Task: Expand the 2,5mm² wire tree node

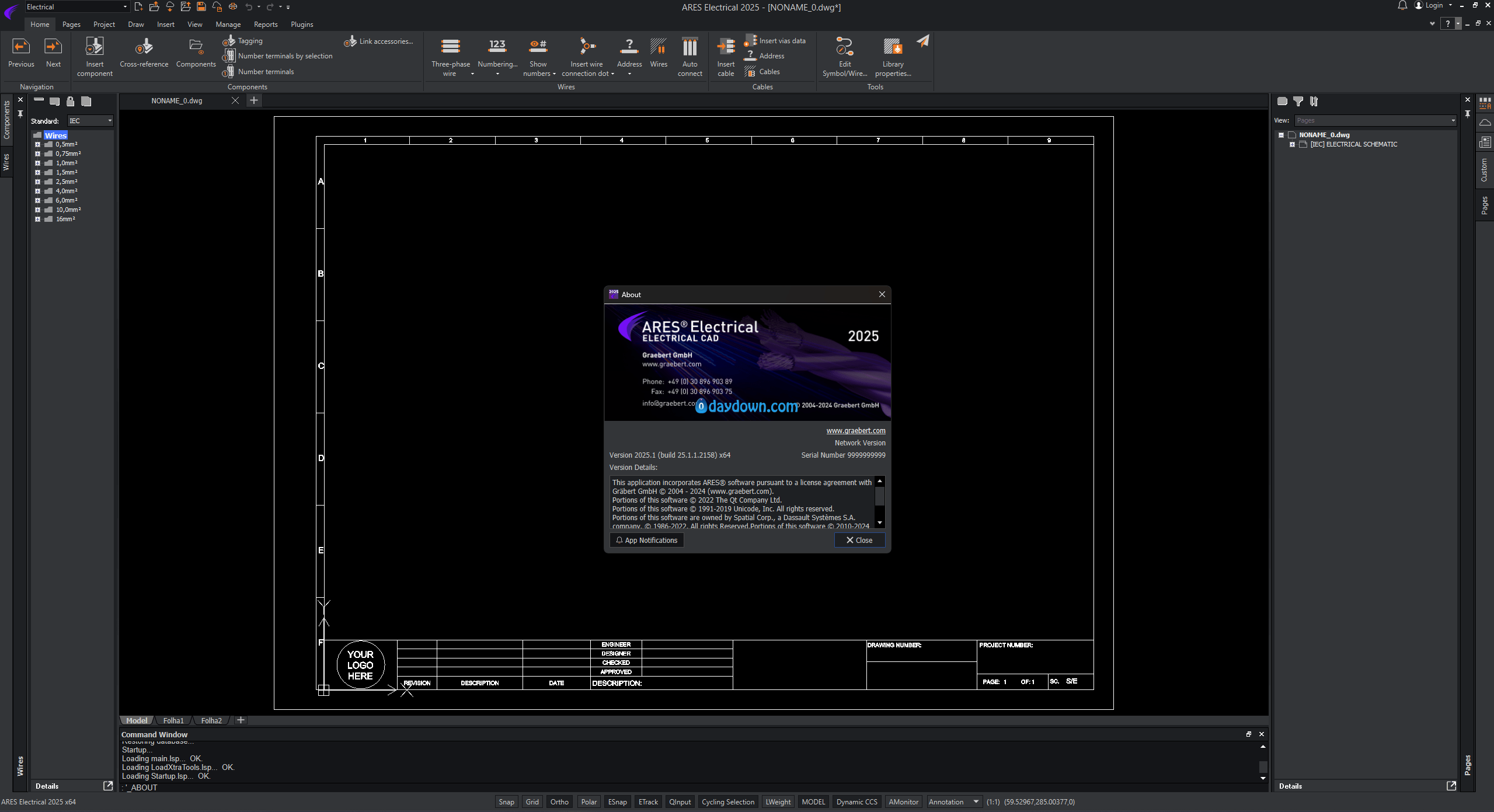Action: click(x=37, y=182)
